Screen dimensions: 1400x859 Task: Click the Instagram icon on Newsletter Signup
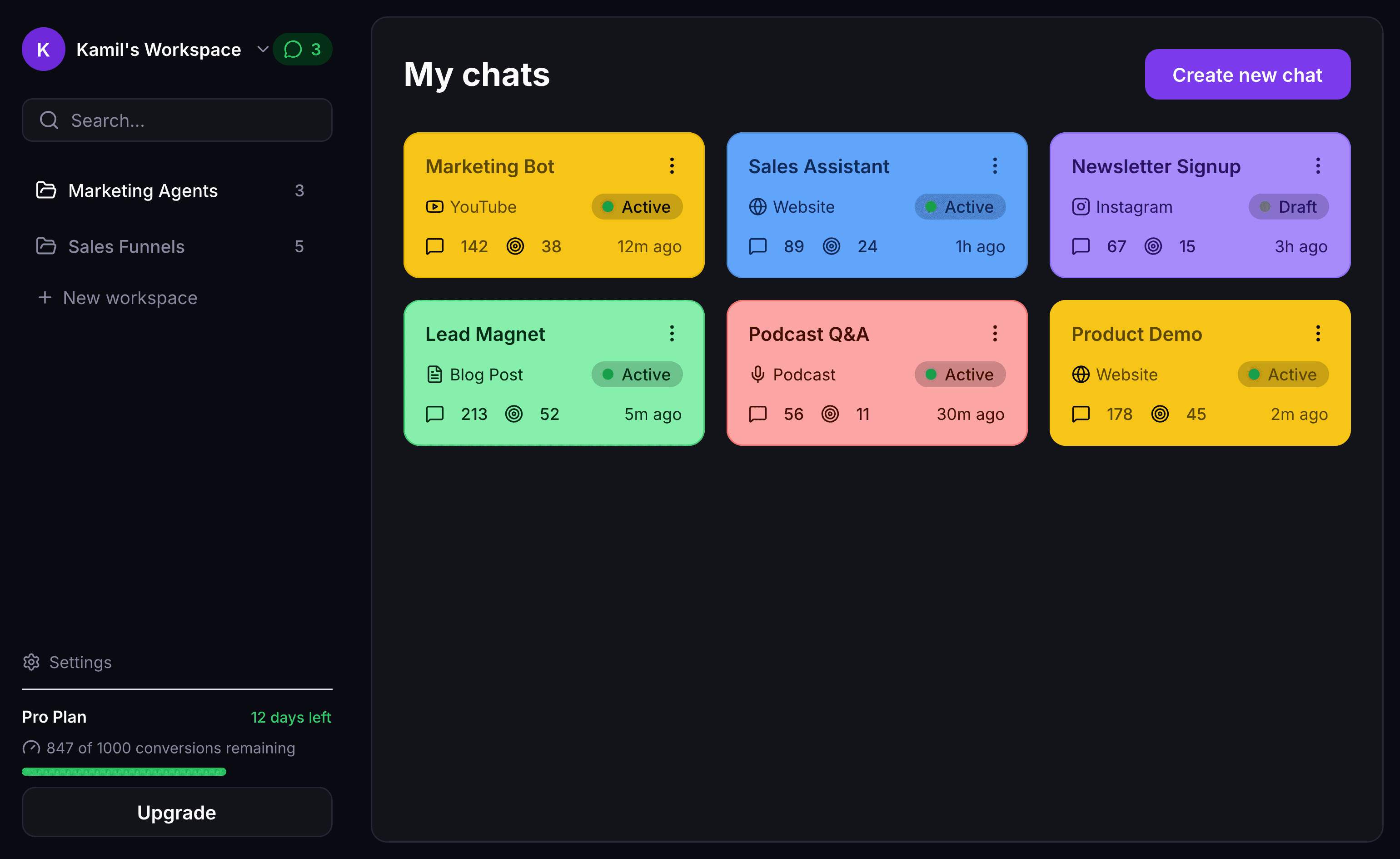coord(1081,207)
